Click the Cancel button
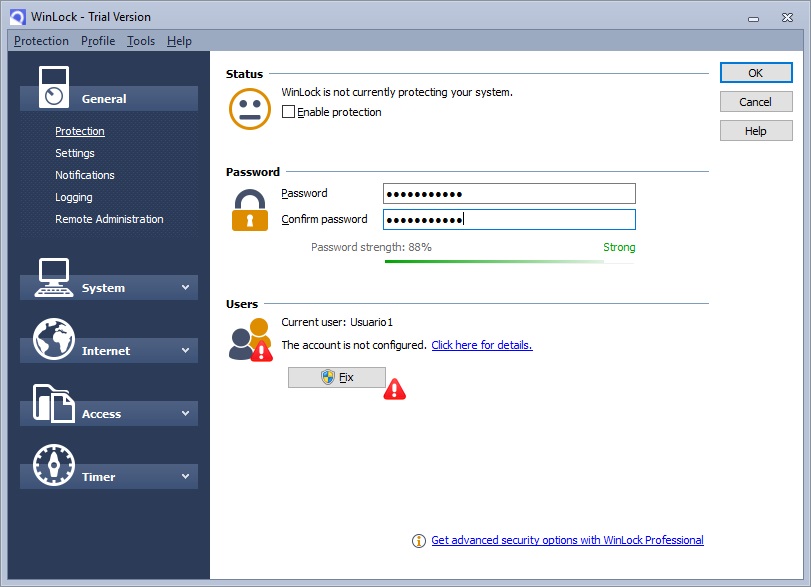811x587 pixels. (x=756, y=102)
